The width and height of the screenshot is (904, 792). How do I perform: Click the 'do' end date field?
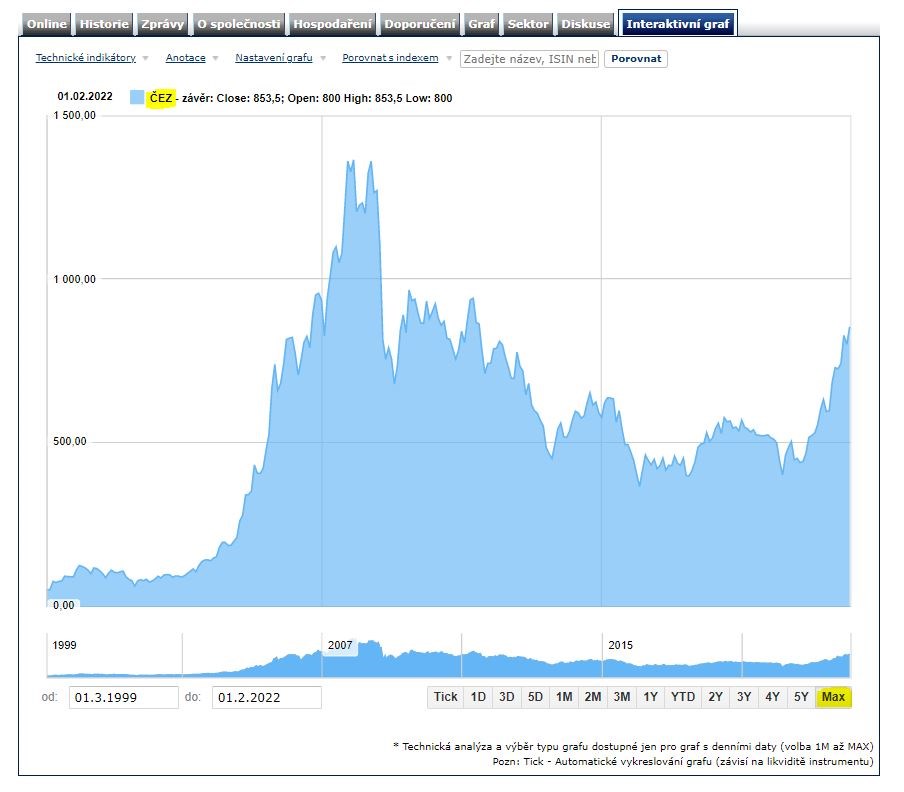pyautogui.click(x=266, y=697)
